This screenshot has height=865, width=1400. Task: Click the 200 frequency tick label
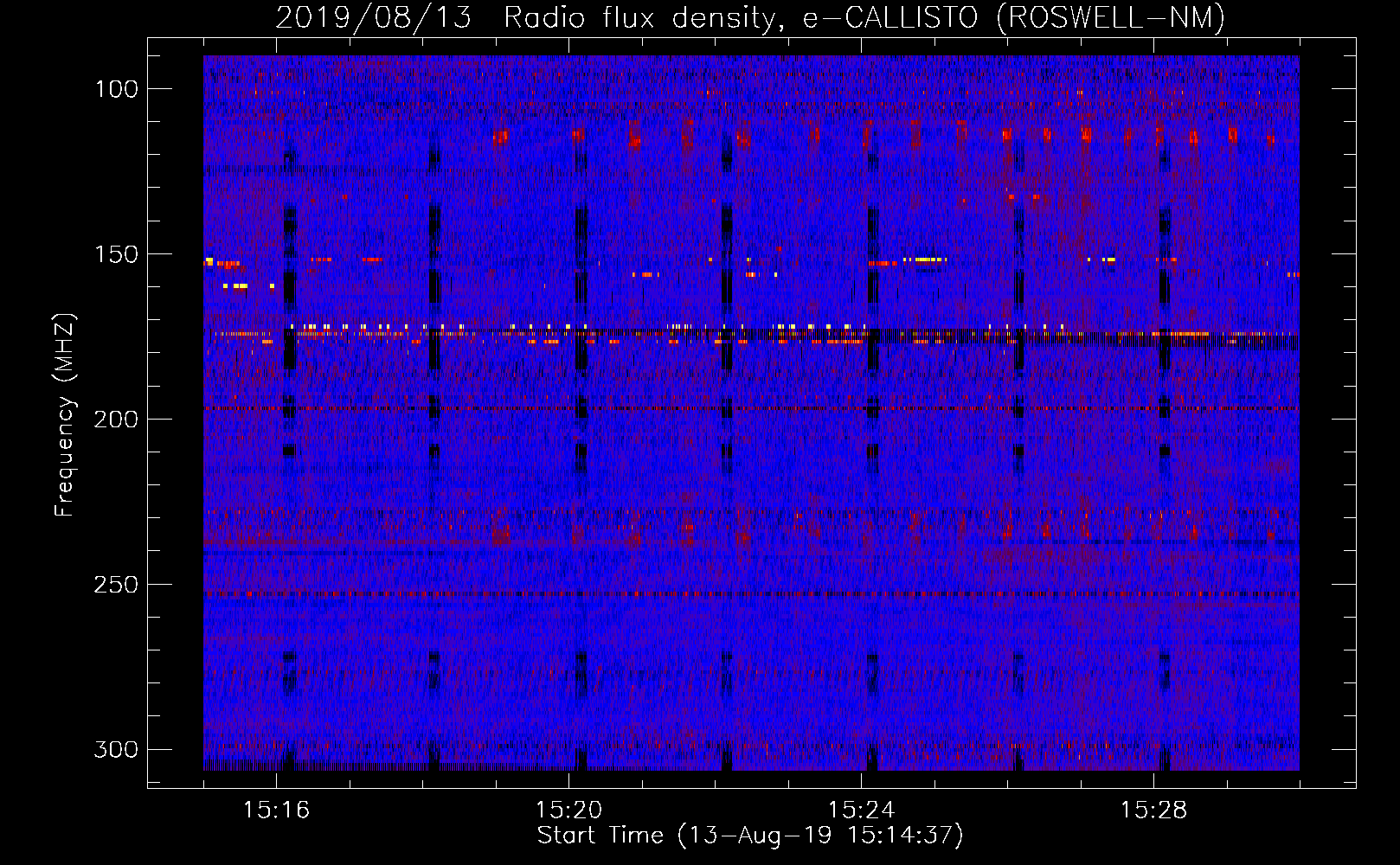[116, 420]
